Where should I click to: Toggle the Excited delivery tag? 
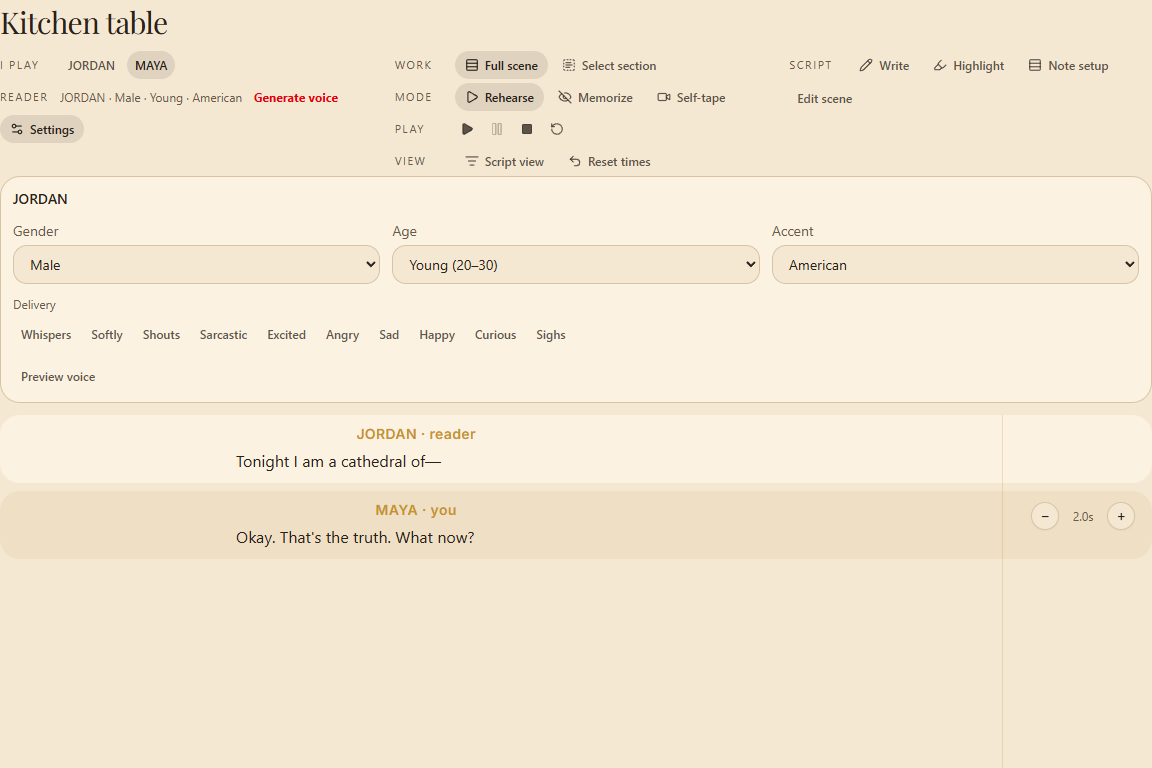click(x=287, y=335)
